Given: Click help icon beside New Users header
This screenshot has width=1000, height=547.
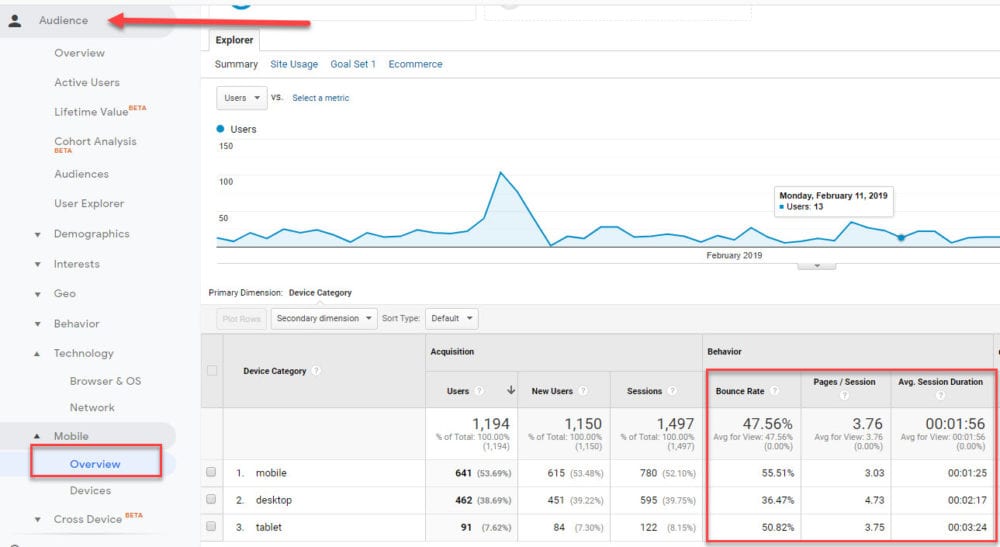Looking at the screenshot, I should (x=582, y=391).
